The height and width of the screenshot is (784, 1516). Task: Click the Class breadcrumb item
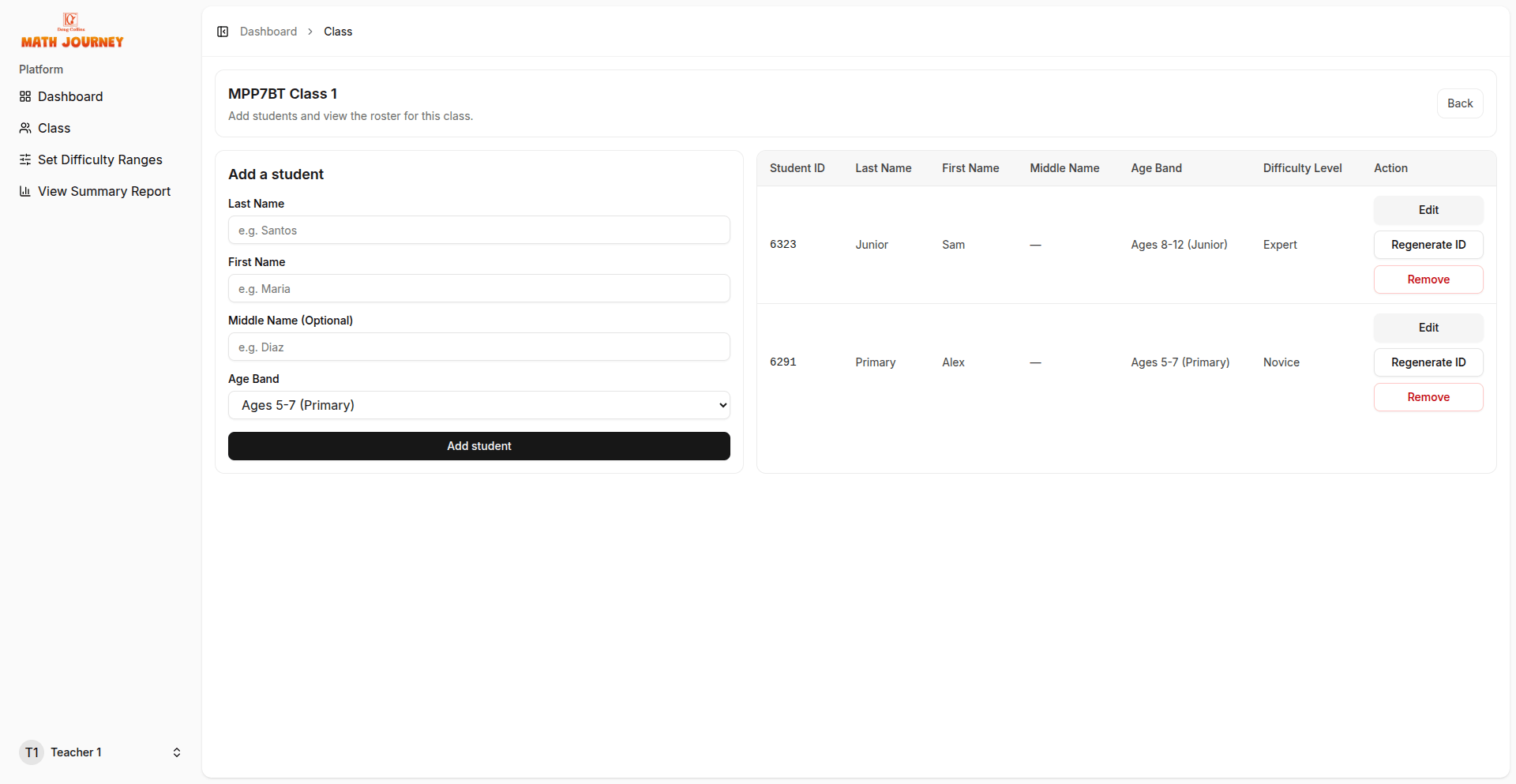point(338,32)
